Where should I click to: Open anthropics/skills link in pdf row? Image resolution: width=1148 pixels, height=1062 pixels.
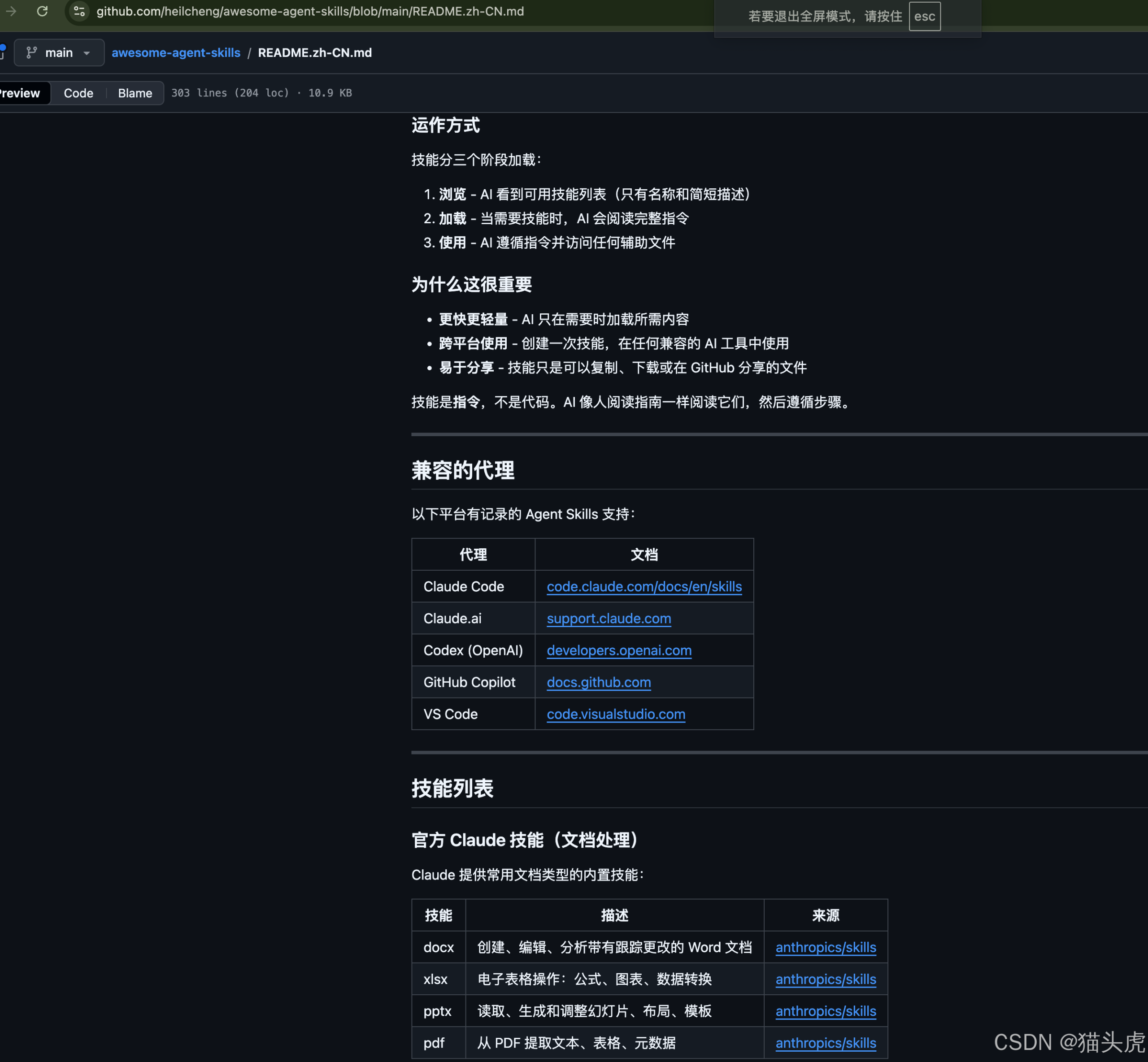pos(826,1042)
